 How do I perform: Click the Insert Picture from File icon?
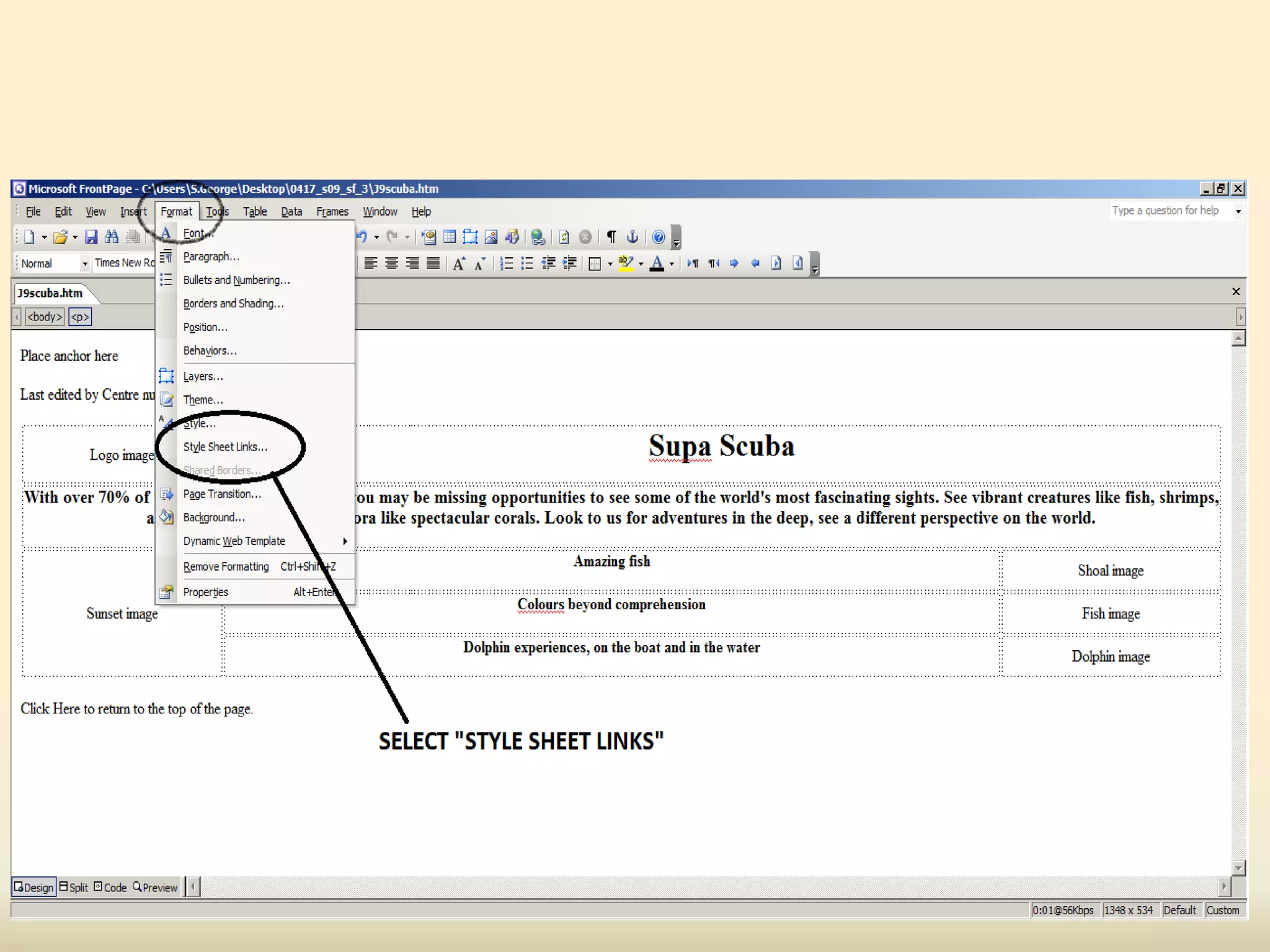tap(491, 237)
